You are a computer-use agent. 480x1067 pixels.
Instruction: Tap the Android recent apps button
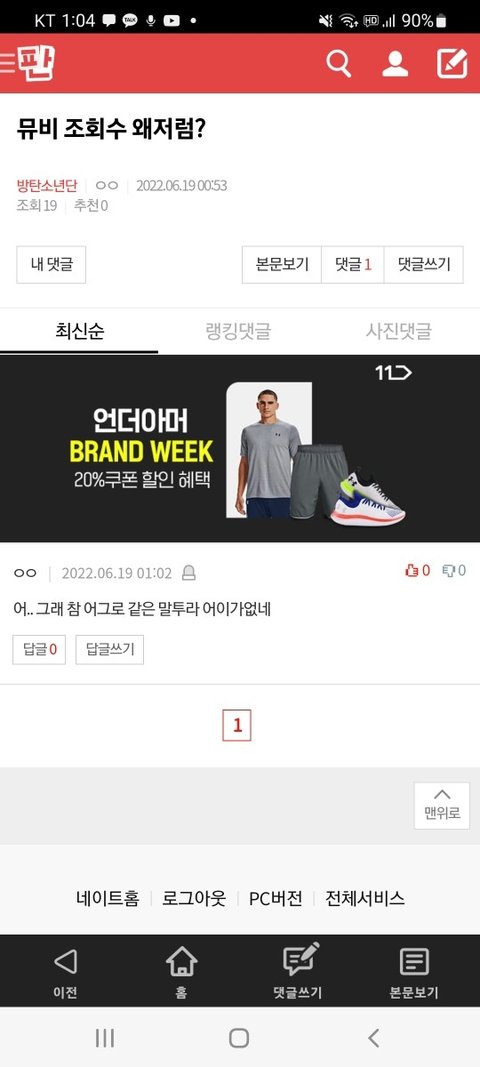coord(105,1038)
